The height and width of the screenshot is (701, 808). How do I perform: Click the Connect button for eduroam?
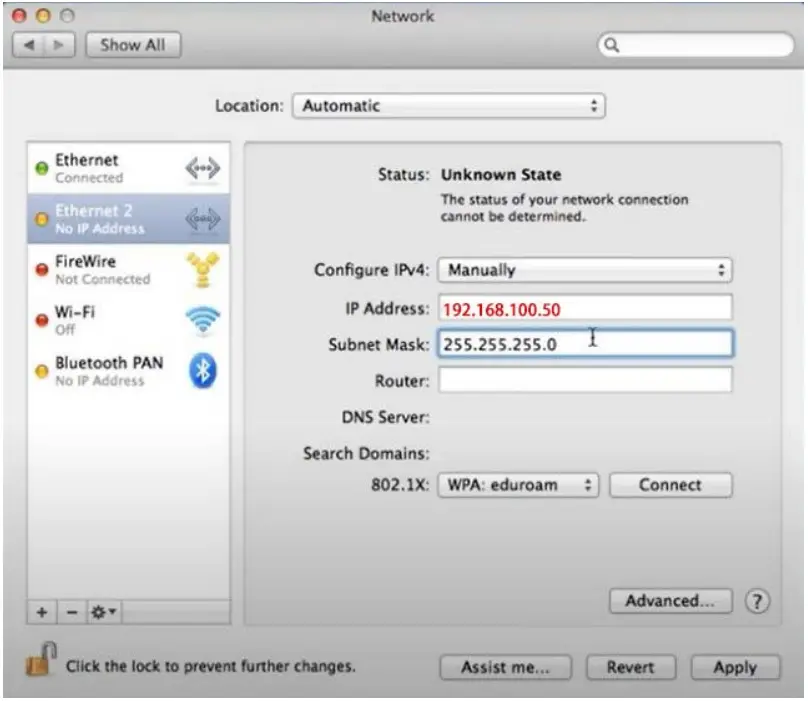tap(670, 485)
